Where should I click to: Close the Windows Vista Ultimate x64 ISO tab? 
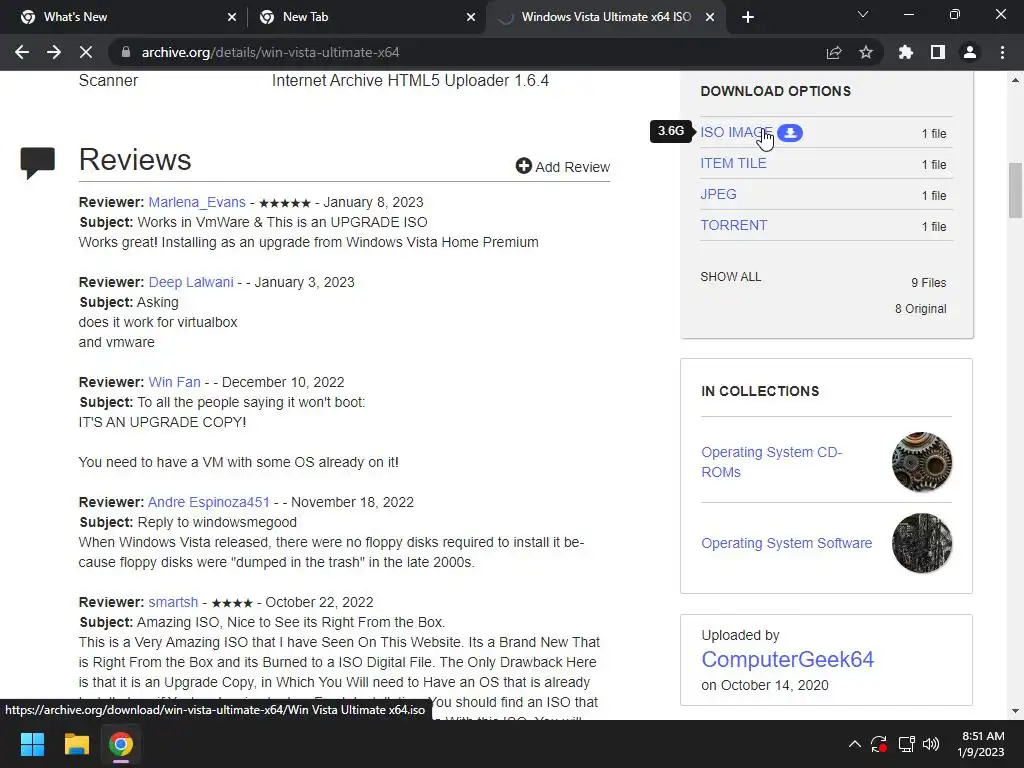pyautogui.click(x=710, y=17)
